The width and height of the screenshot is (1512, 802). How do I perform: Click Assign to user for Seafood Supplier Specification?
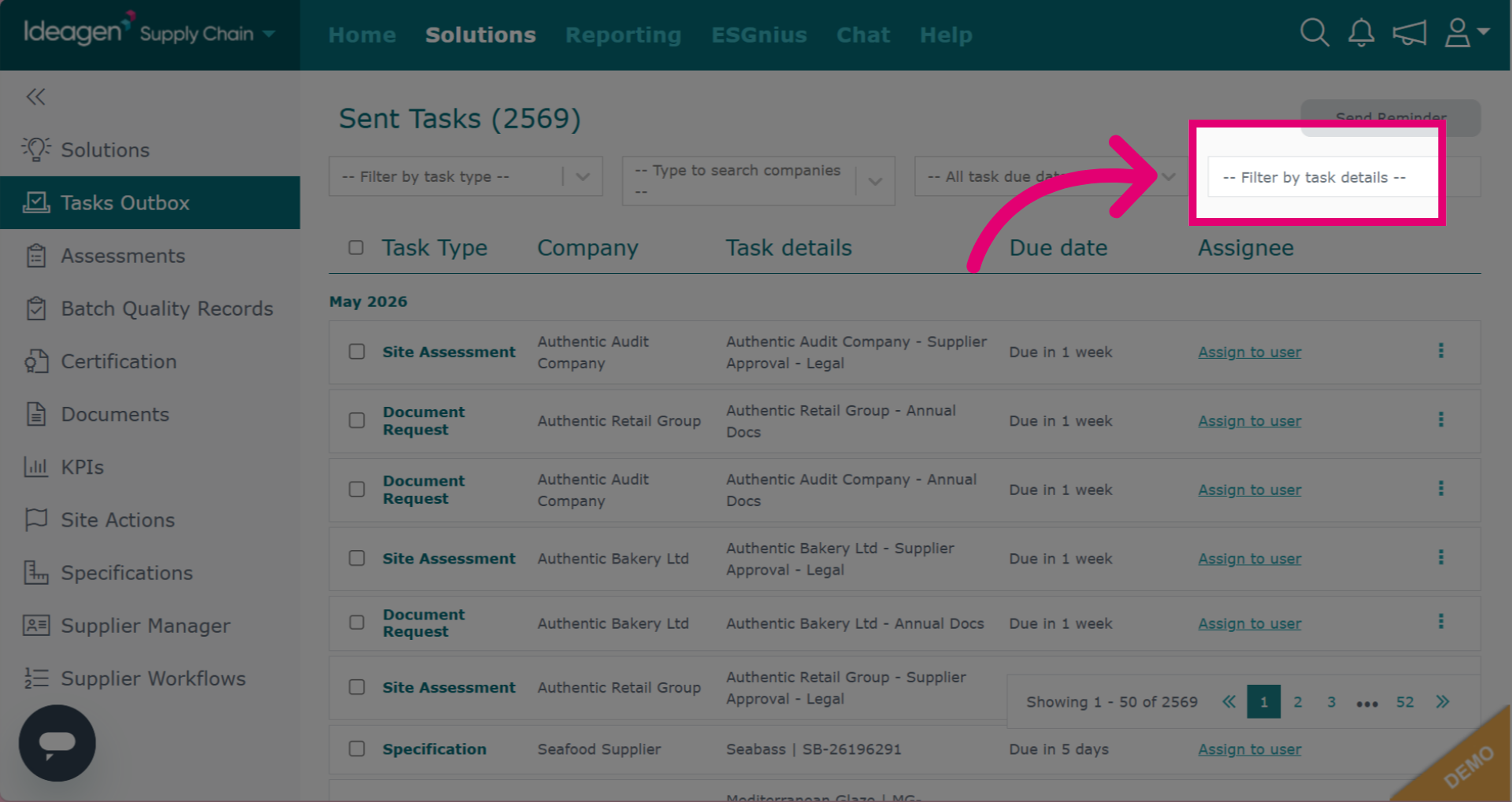(1249, 749)
